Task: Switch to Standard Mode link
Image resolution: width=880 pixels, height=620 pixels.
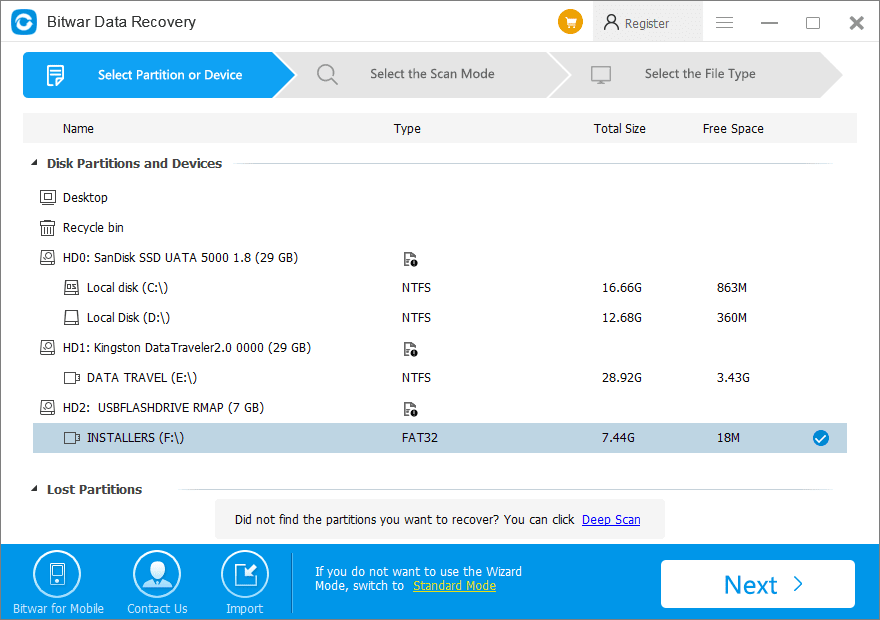Action: click(455, 586)
